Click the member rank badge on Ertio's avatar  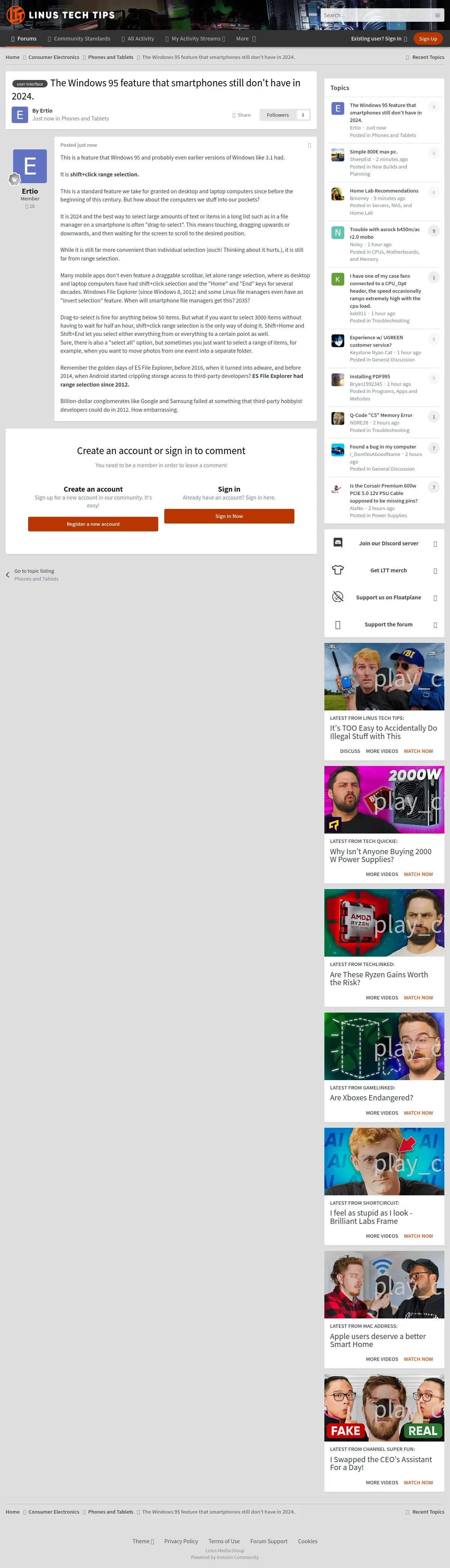pyautogui.click(x=15, y=178)
